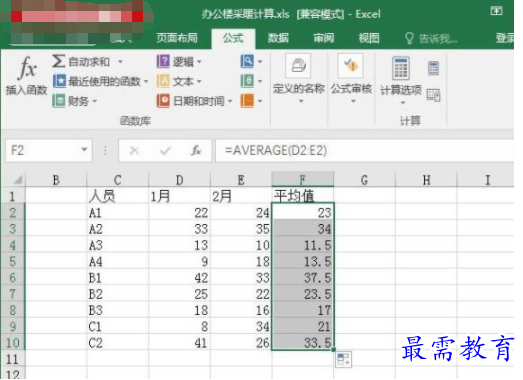Click the cell with value 11.5
Screen dimensions: 523x380
click(x=303, y=245)
